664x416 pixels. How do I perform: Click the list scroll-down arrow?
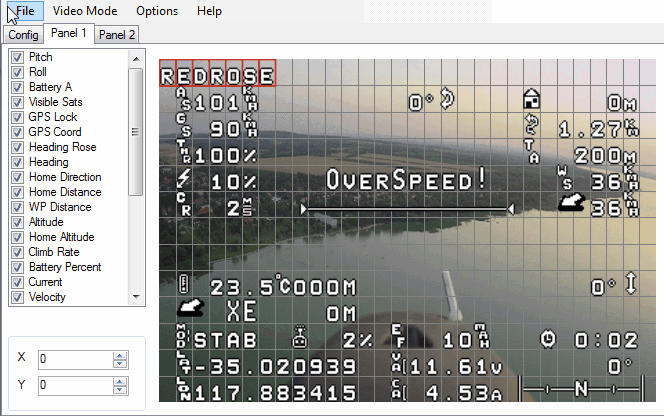(x=136, y=297)
